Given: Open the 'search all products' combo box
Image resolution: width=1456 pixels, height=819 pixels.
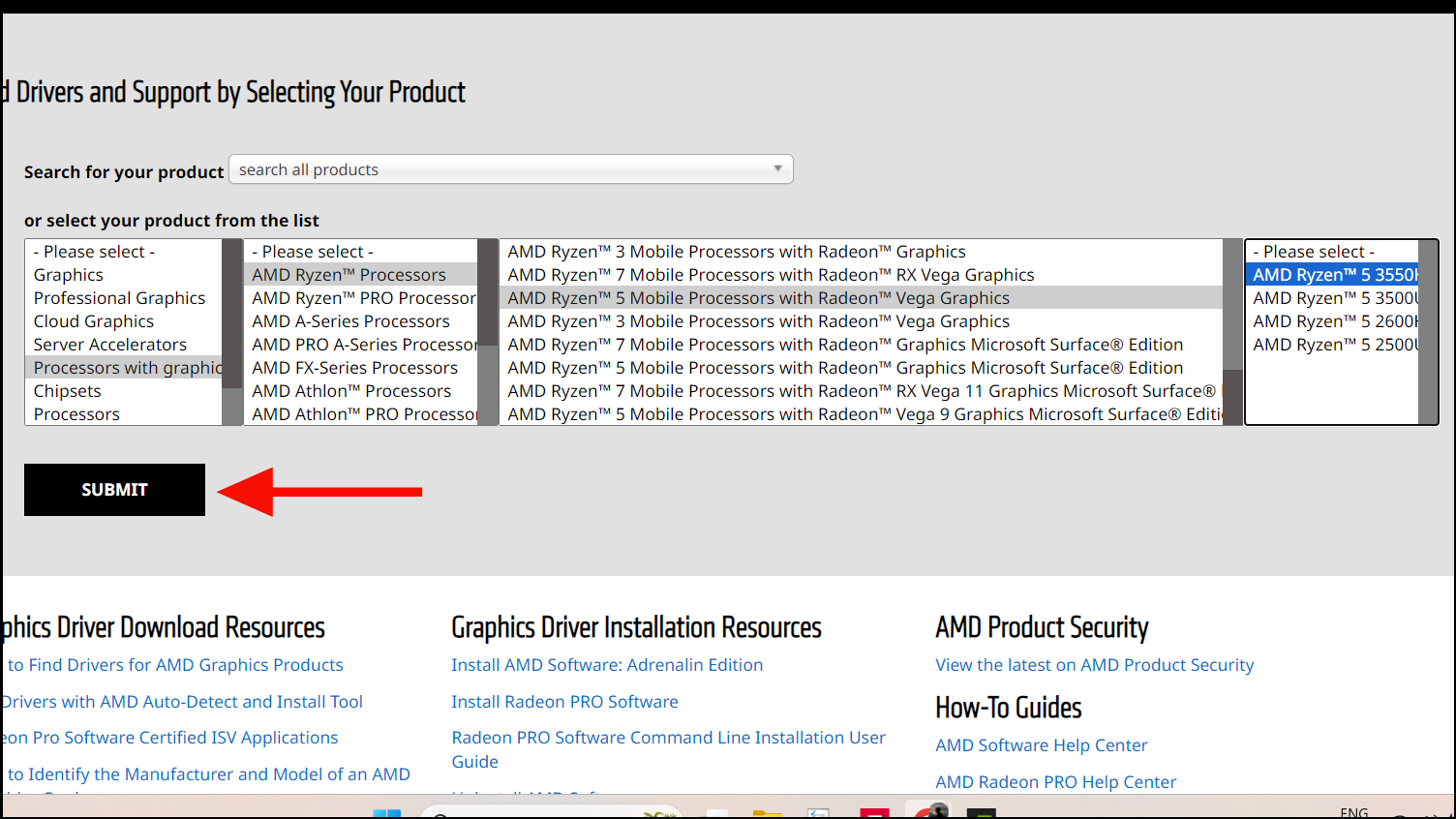Looking at the screenshot, I should [x=511, y=169].
